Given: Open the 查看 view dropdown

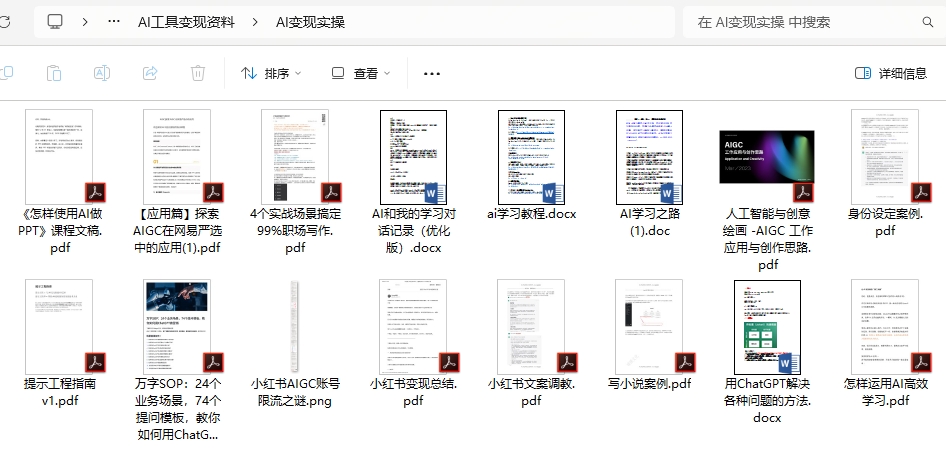Looking at the screenshot, I should [x=360, y=73].
